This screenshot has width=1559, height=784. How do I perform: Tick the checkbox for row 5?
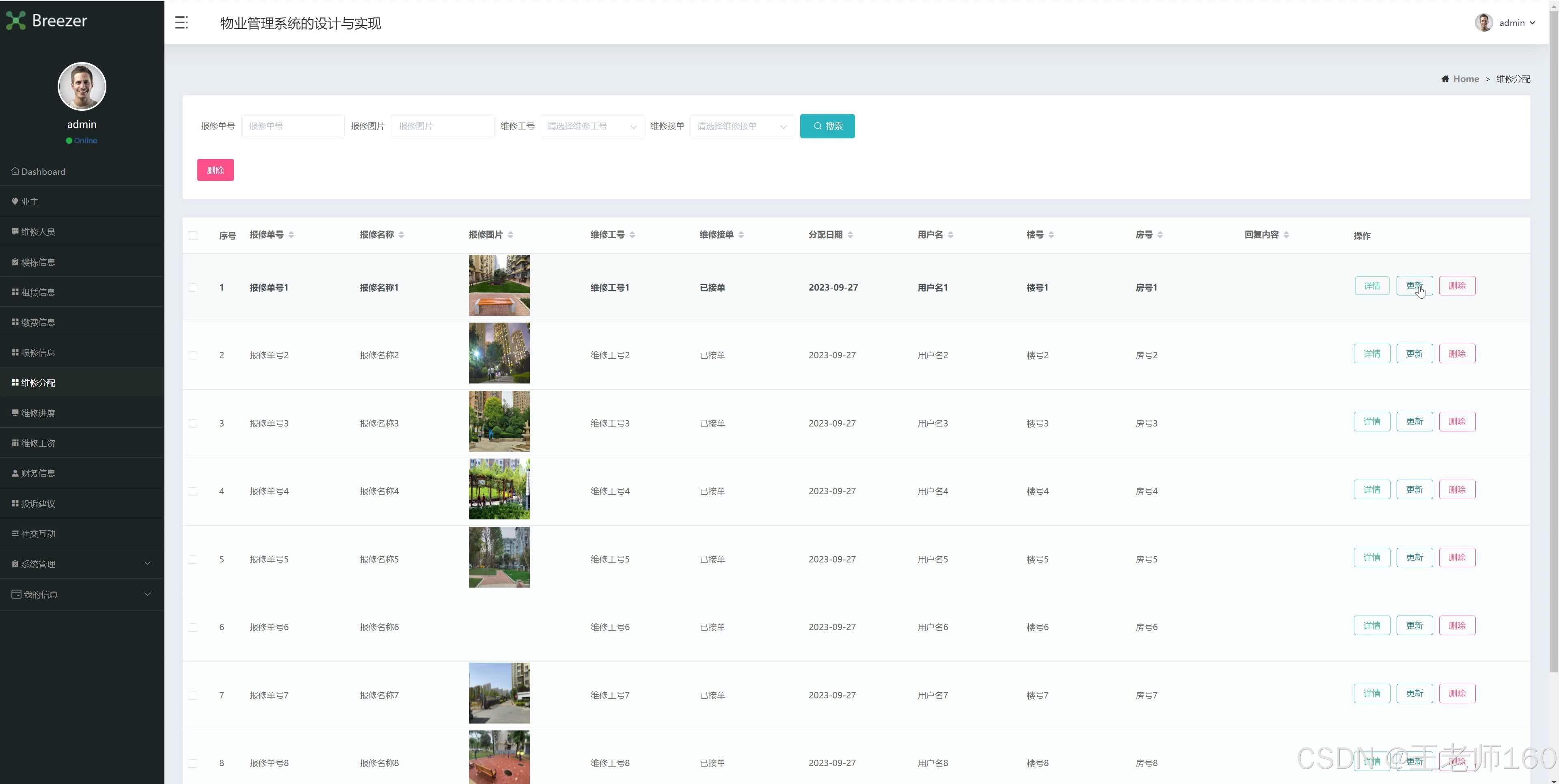(x=193, y=560)
